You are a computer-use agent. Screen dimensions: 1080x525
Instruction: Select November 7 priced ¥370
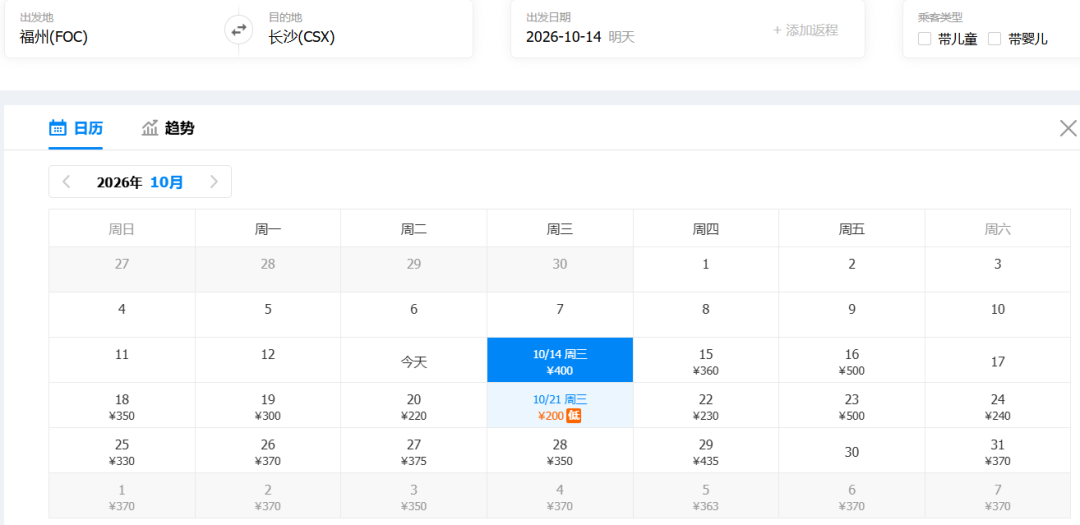pyautogui.click(x=998, y=496)
